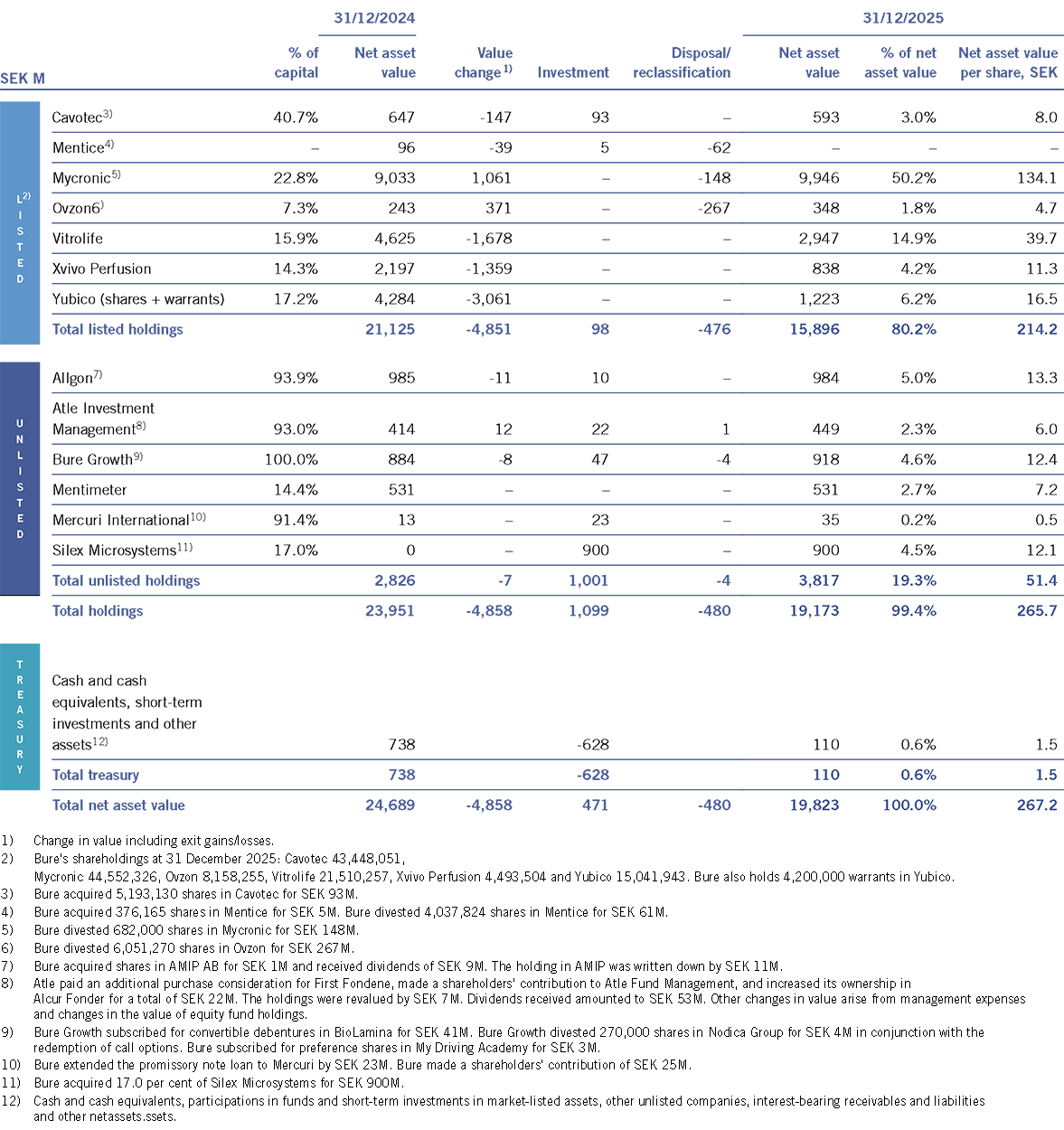Select Allgon's 93.9% of capital
1064x1130 pixels.
coord(296,378)
